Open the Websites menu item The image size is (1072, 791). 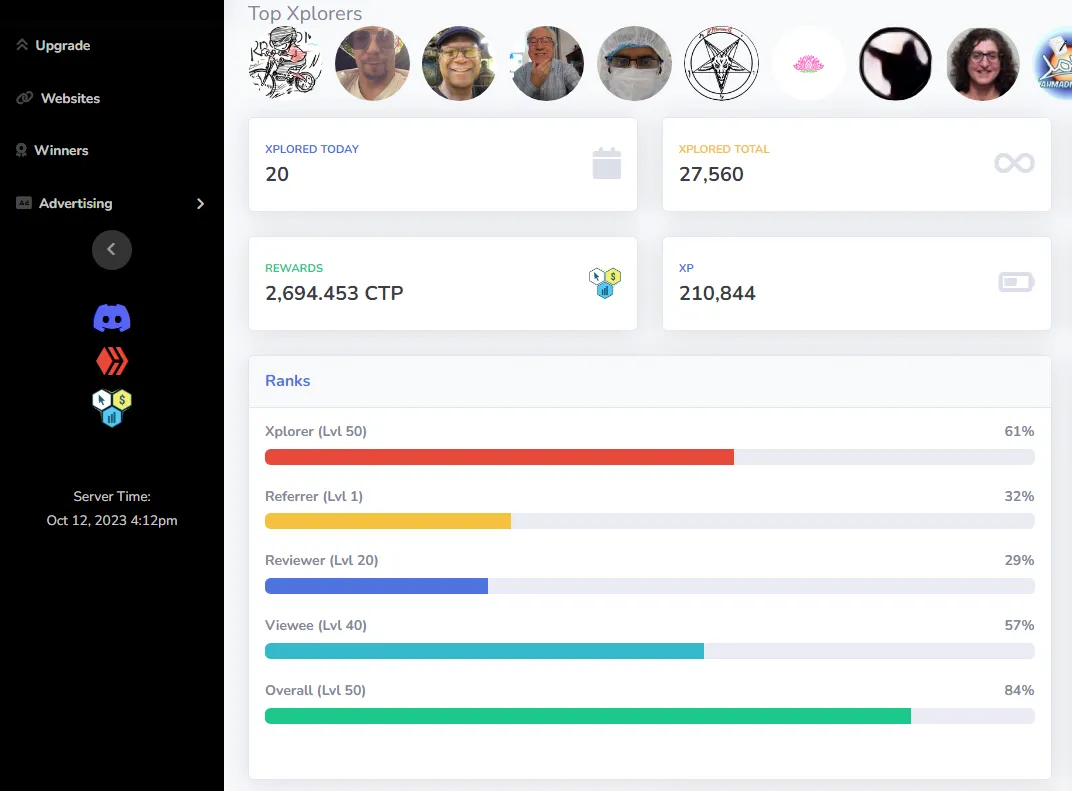point(70,99)
